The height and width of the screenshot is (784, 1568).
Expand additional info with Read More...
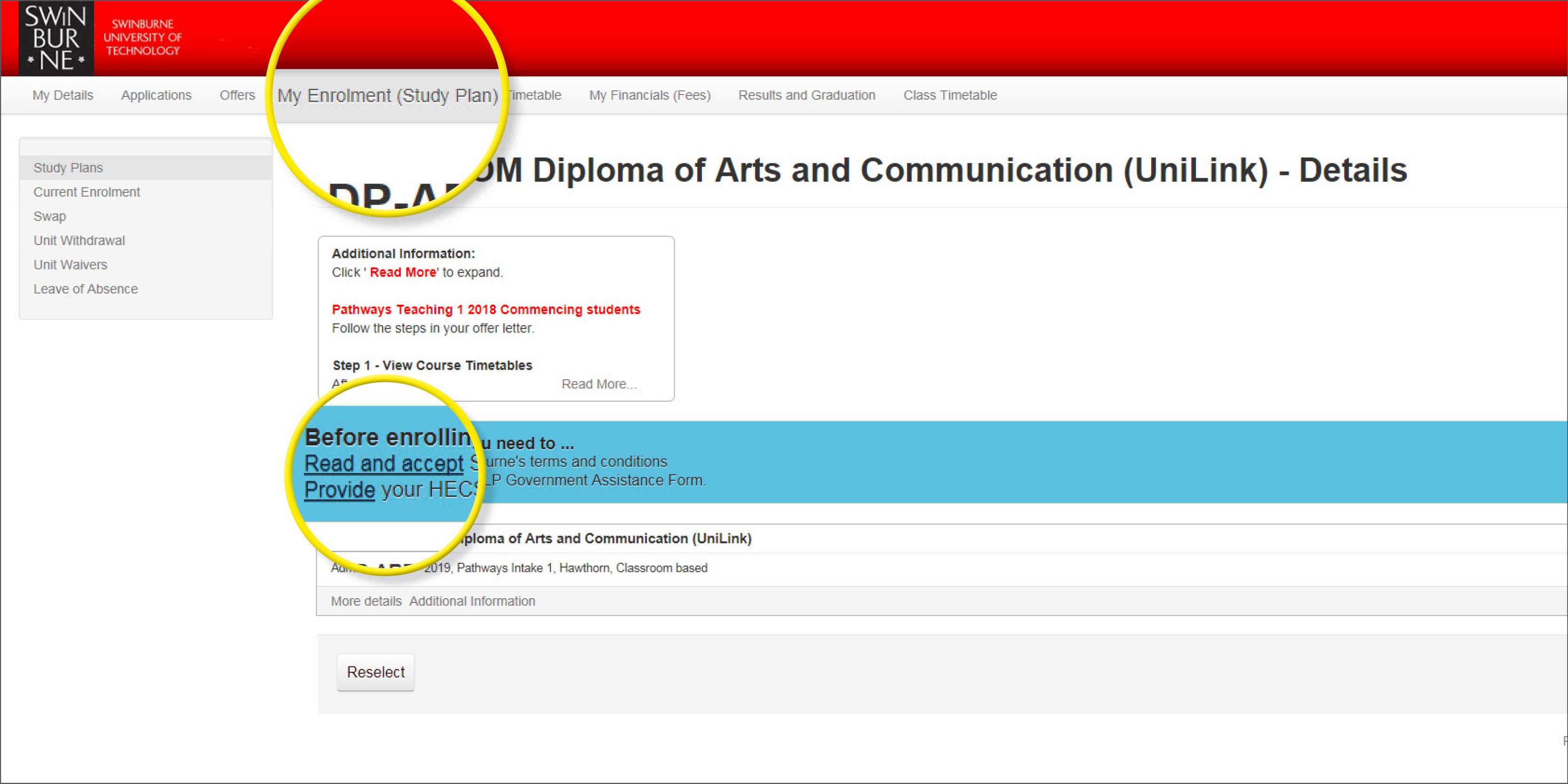click(x=598, y=385)
